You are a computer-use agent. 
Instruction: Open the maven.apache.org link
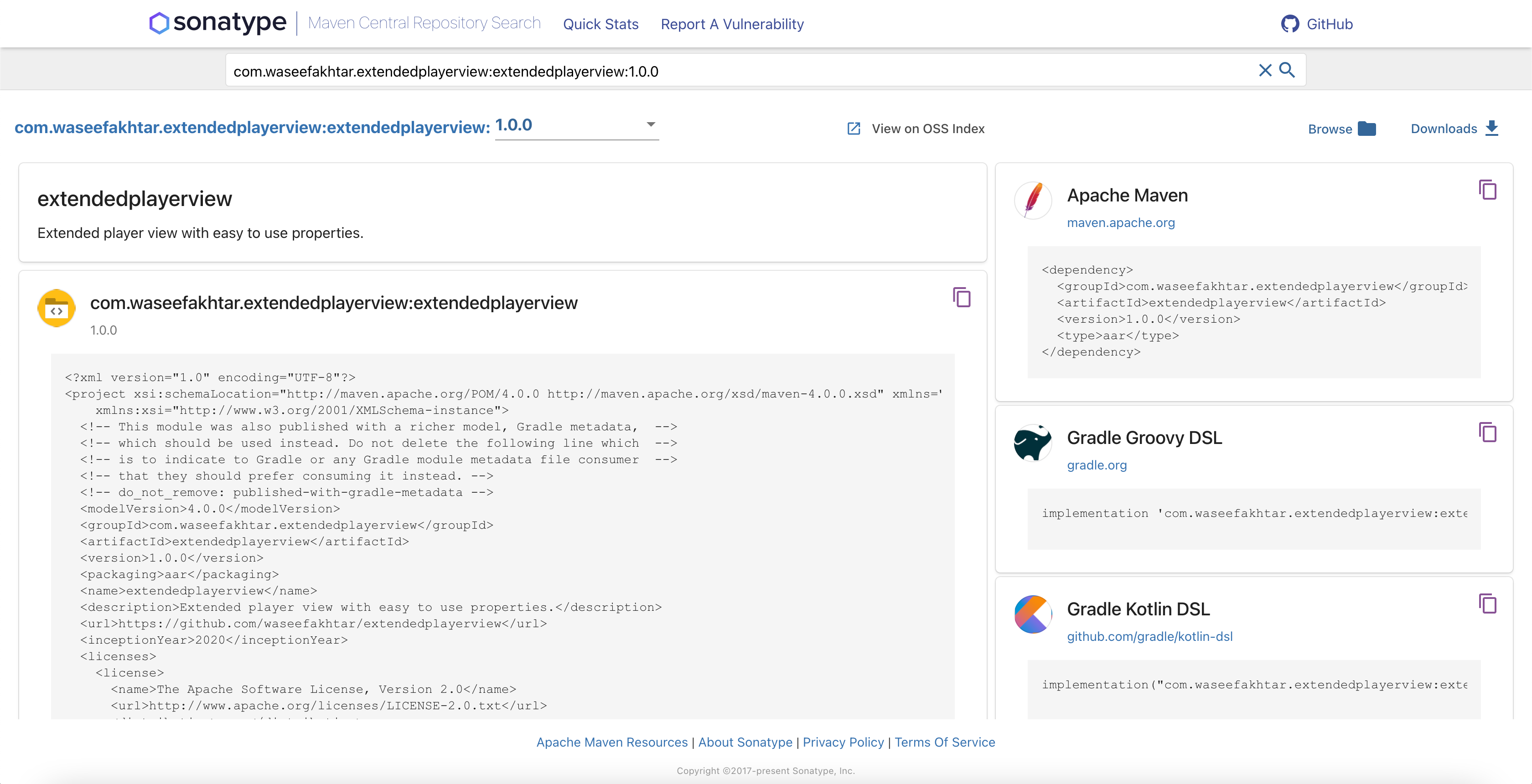point(1120,223)
